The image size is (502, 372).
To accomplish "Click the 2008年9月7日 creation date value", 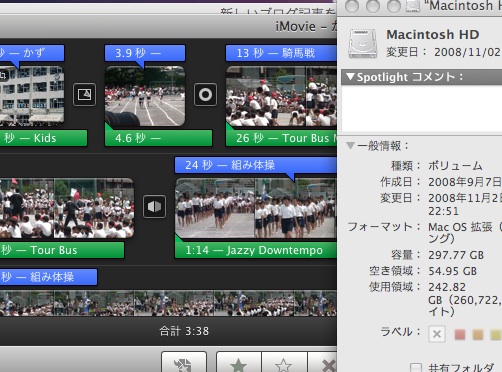I will [465, 182].
